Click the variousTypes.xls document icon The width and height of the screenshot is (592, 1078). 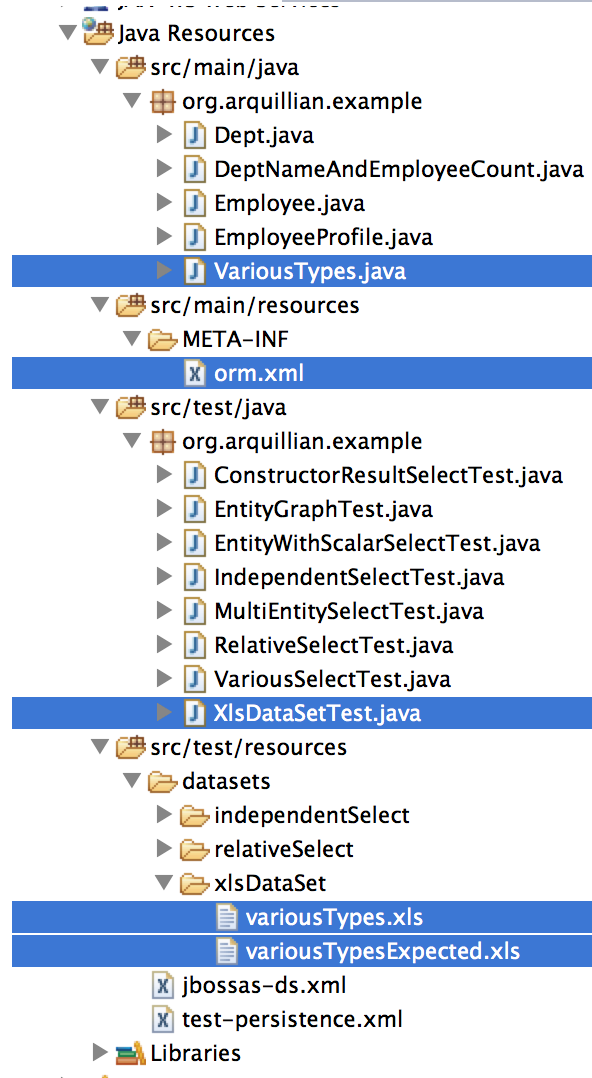pos(227,916)
